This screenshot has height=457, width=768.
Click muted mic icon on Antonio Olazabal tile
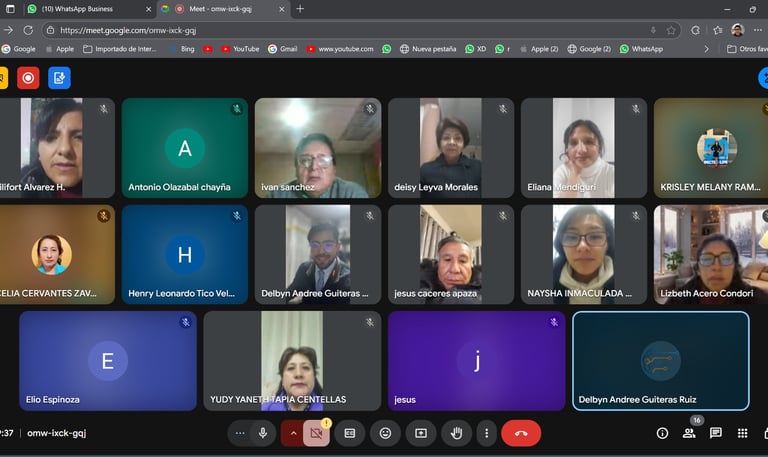click(x=237, y=109)
